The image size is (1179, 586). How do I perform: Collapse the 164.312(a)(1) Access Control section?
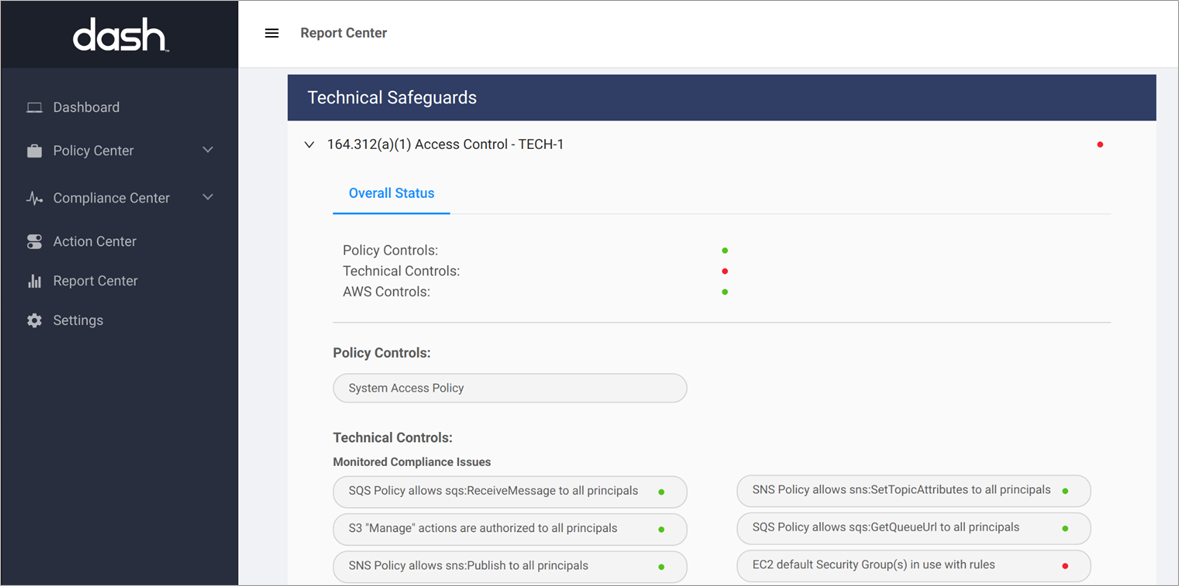point(309,144)
